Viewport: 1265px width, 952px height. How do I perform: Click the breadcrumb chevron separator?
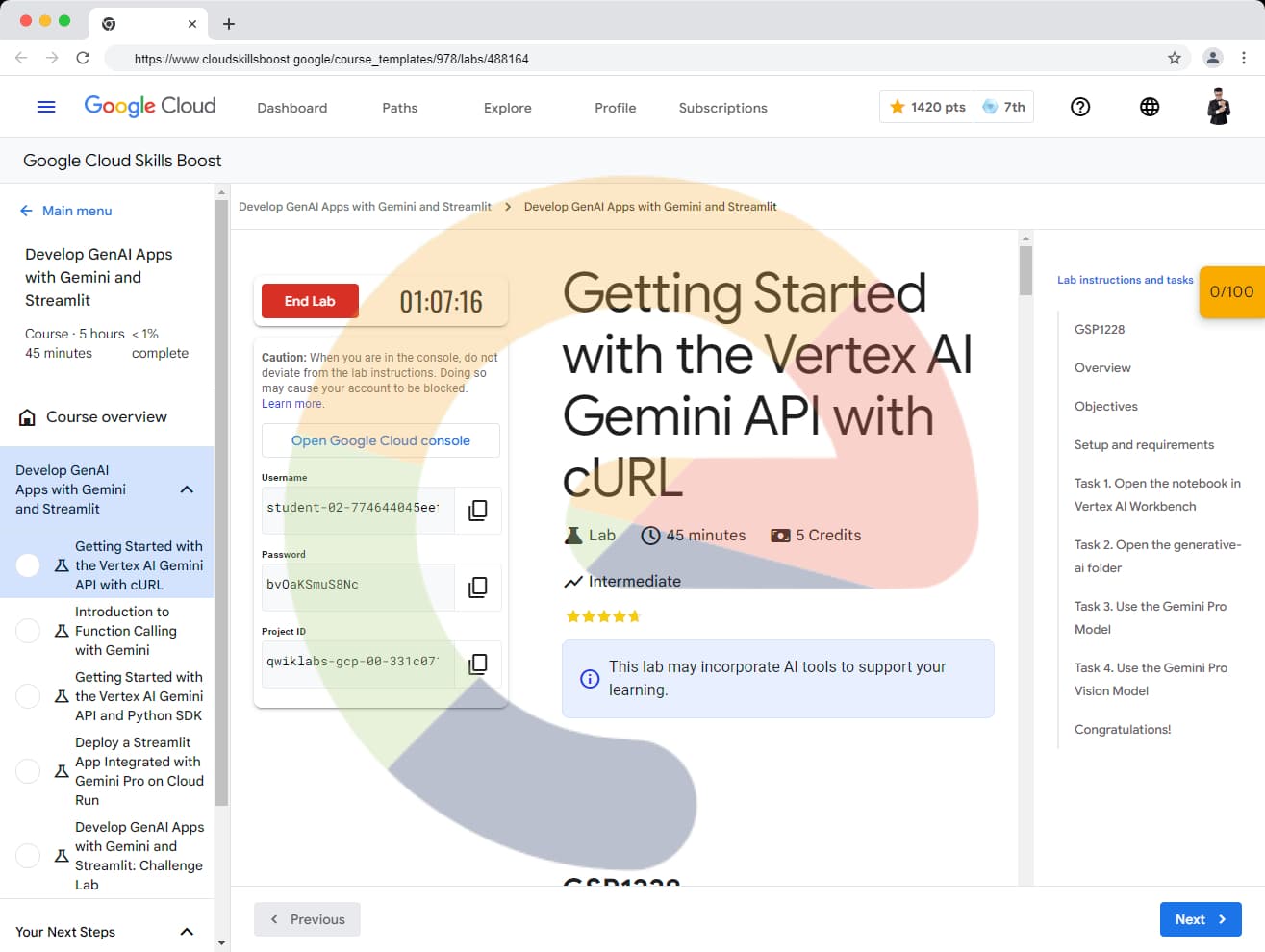(x=508, y=207)
